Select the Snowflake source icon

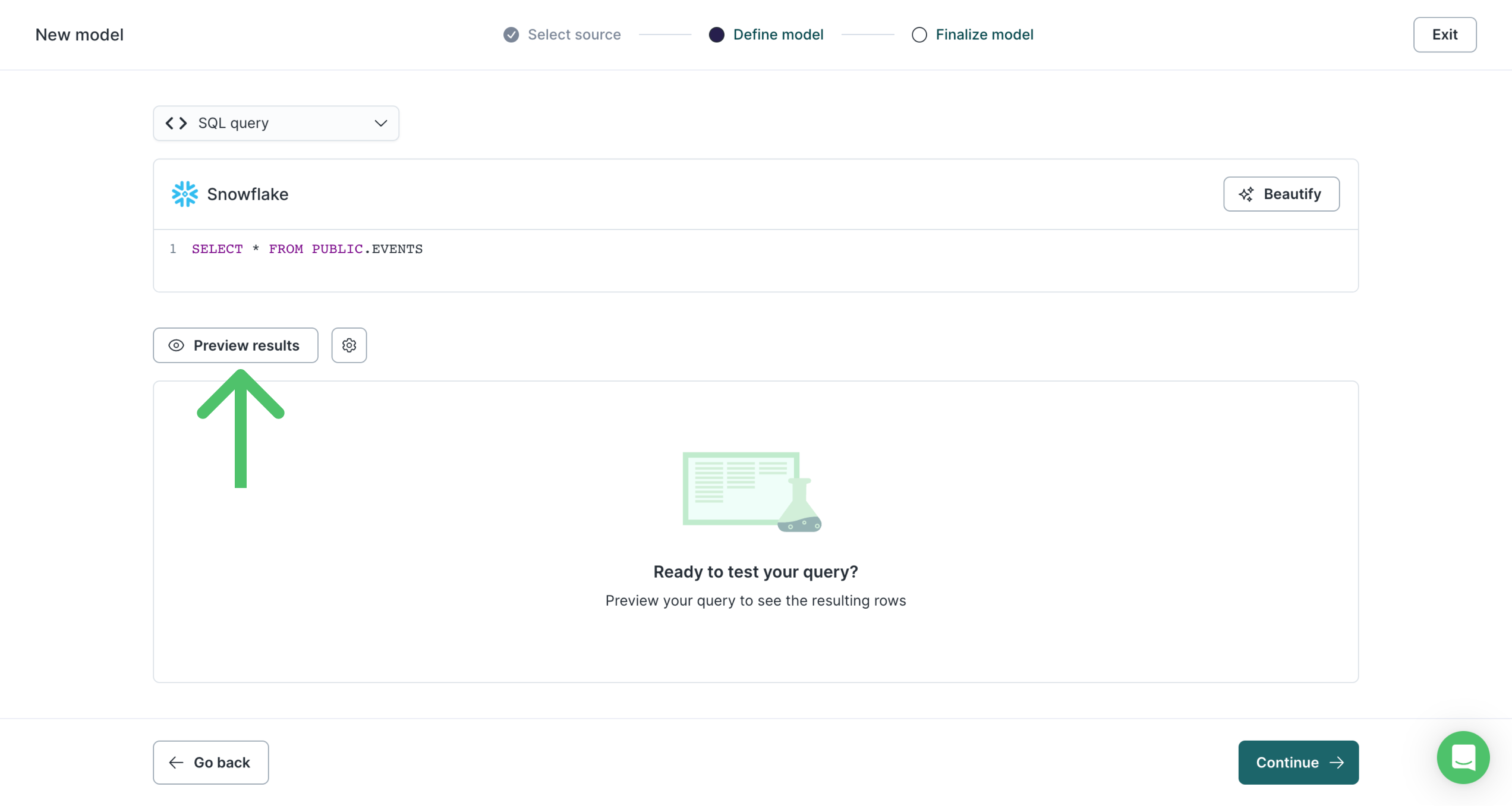(x=184, y=194)
